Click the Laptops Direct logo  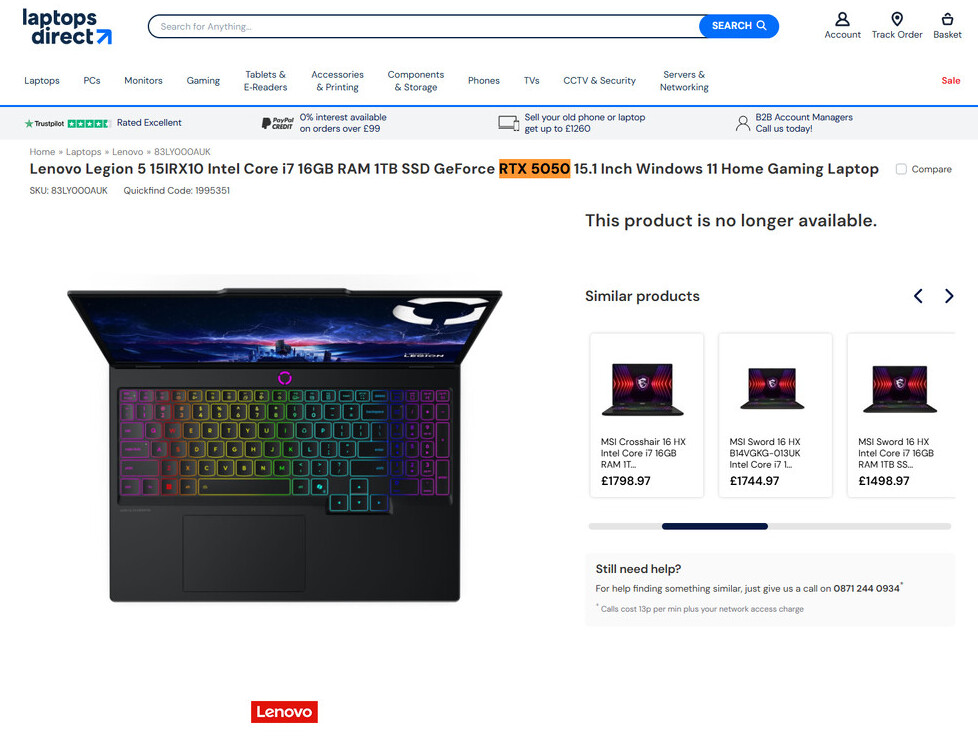(x=67, y=27)
